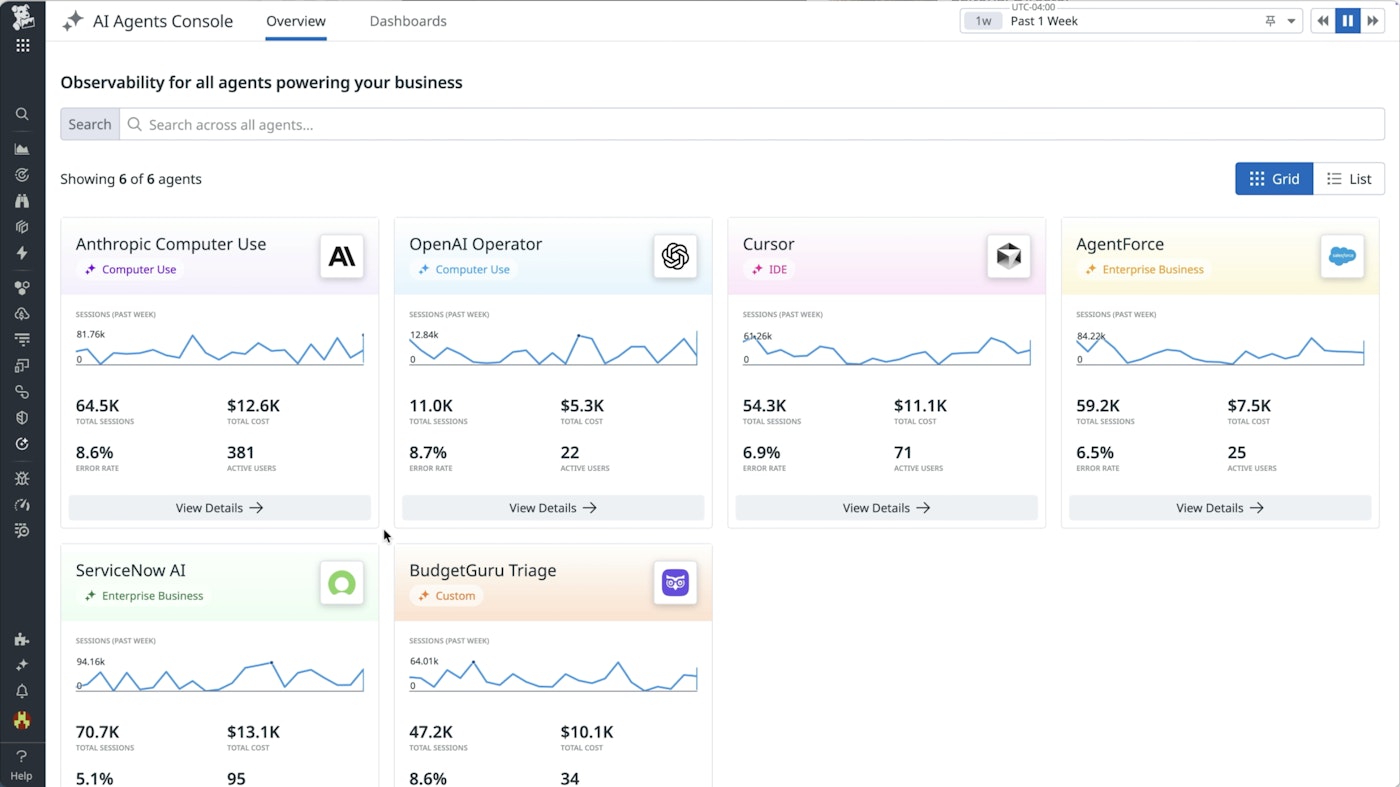This screenshot has width=1400, height=787.
Task: Open the bug icon in sidebar
Action: click(22, 479)
